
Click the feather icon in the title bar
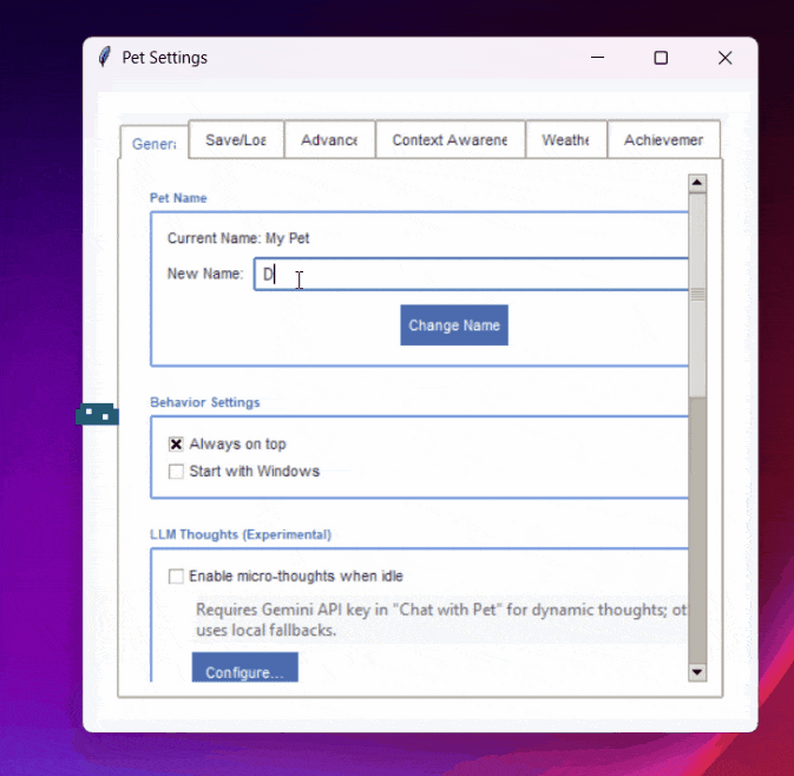click(x=104, y=57)
